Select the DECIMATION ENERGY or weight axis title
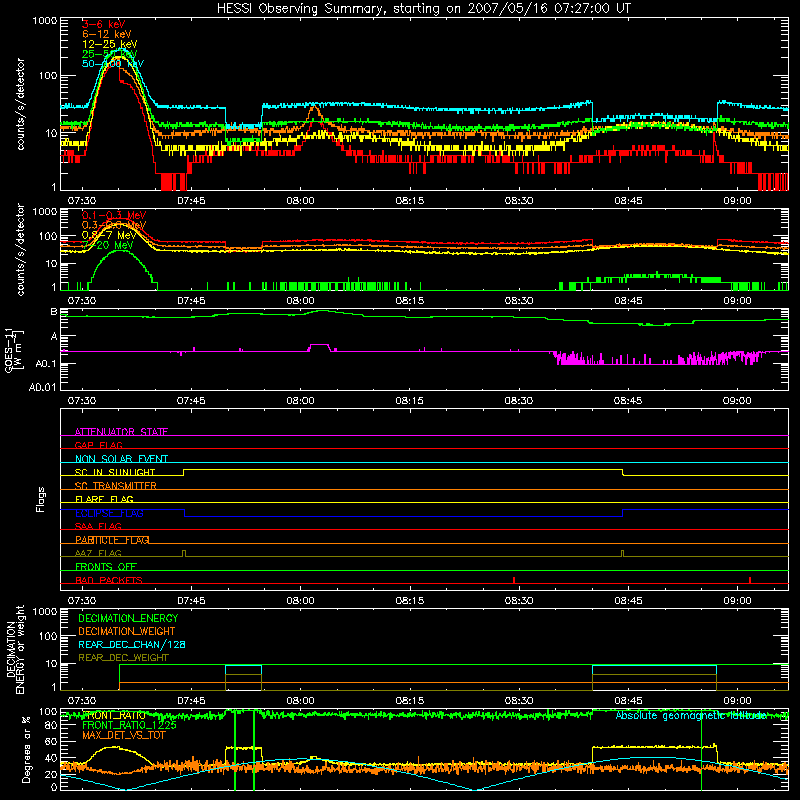The image size is (800, 800). (x=15, y=649)
